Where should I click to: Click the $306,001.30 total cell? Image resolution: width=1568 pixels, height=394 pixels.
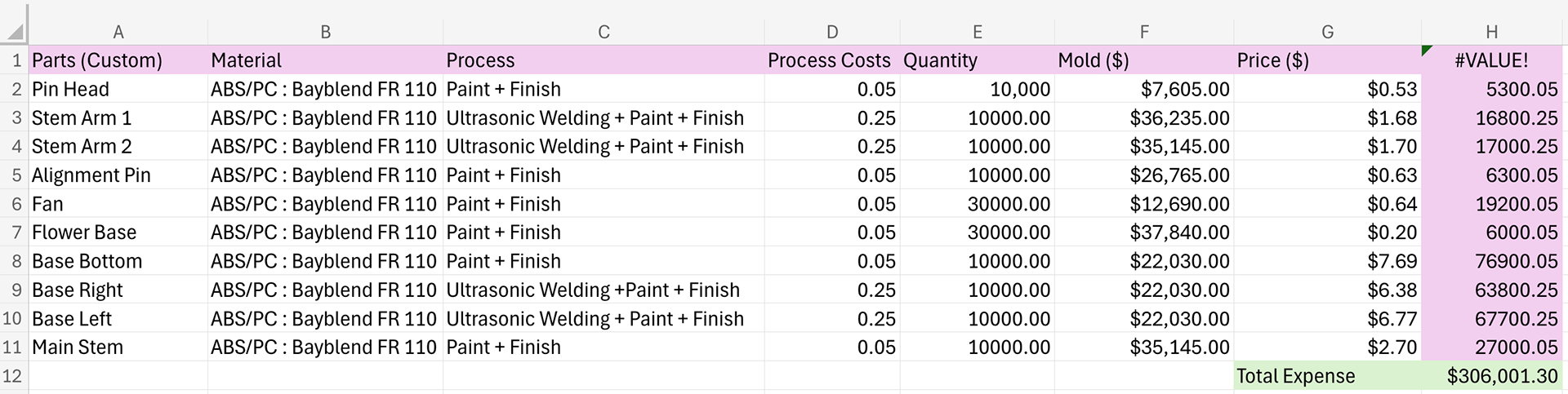(x=1491, y=376)
